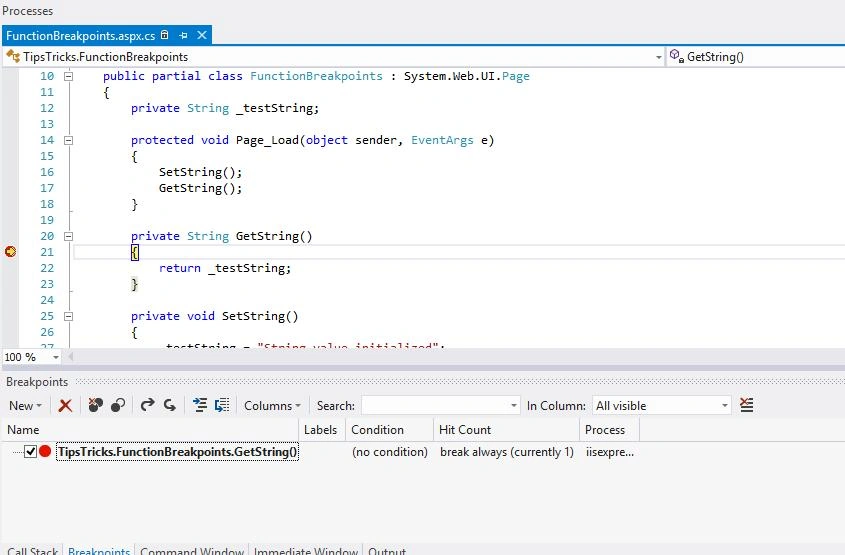This screenshot has width=845, height=555.
Task: Click Enable or Disable All Breakpoints icon
Action: pyautogui.click(x=118, y=405)
